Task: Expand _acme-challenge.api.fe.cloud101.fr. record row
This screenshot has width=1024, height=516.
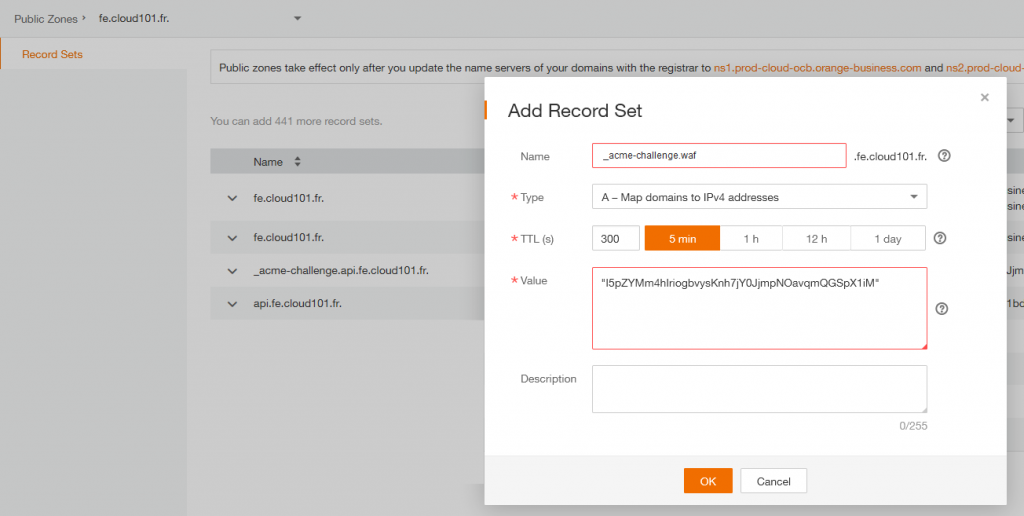Action: [x=232, y=270]
